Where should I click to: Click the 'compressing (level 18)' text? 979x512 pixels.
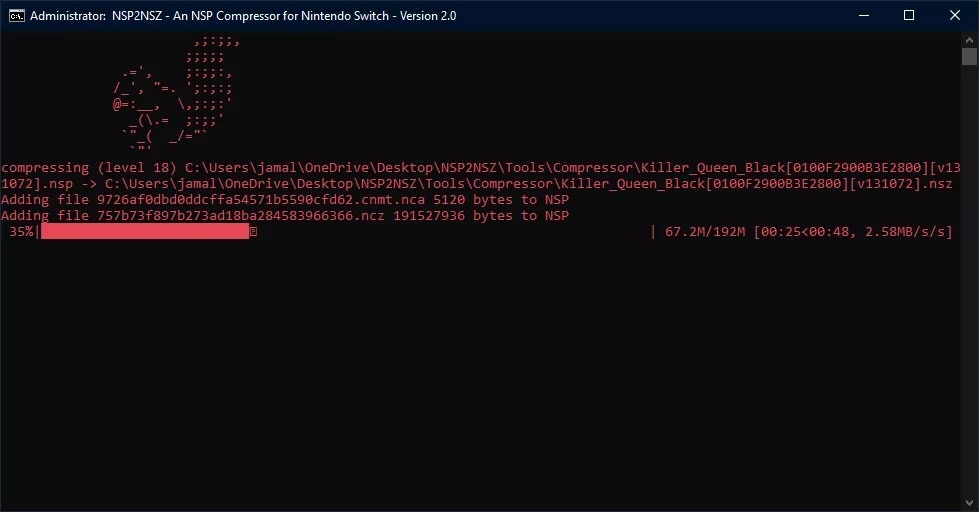pos(90,168)
